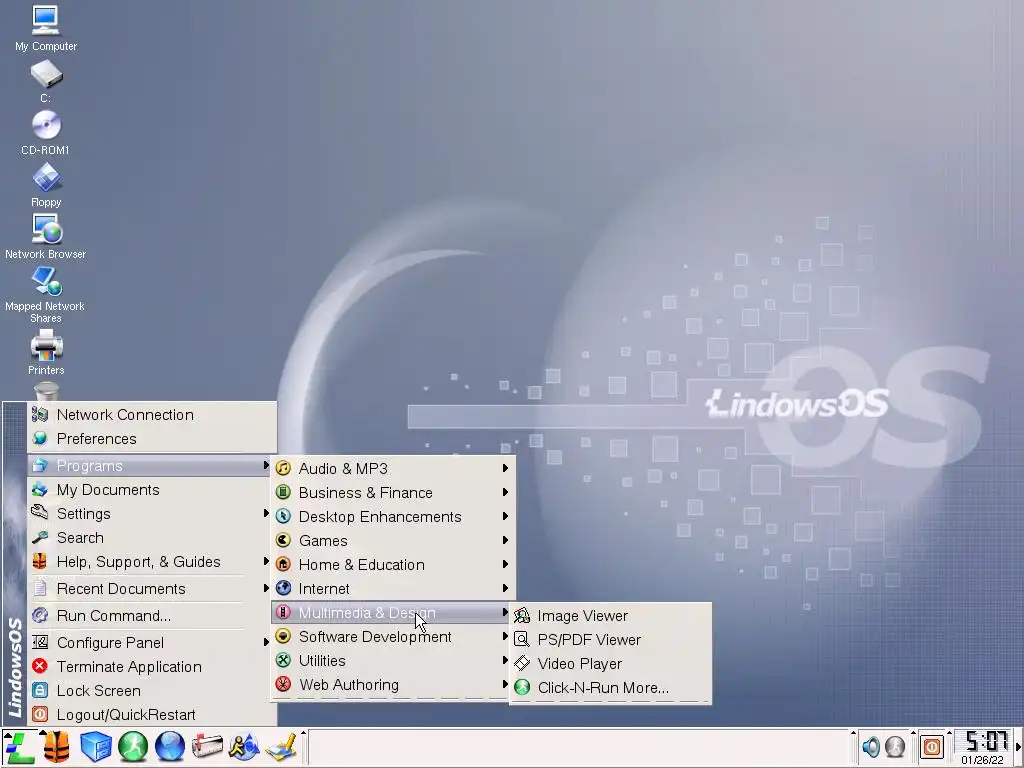Open the instant messenger panel icon

[244, 747]
